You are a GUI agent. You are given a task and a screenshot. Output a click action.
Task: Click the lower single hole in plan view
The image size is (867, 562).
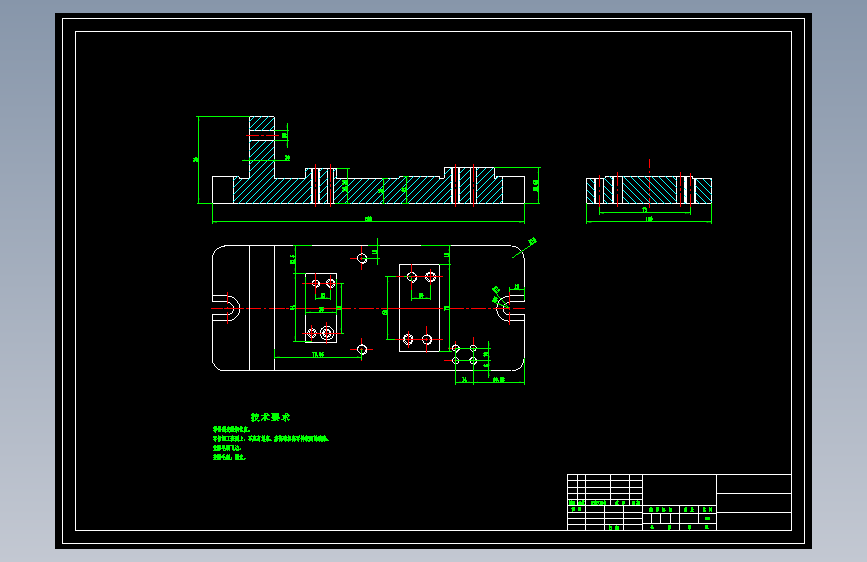(362, 350)
